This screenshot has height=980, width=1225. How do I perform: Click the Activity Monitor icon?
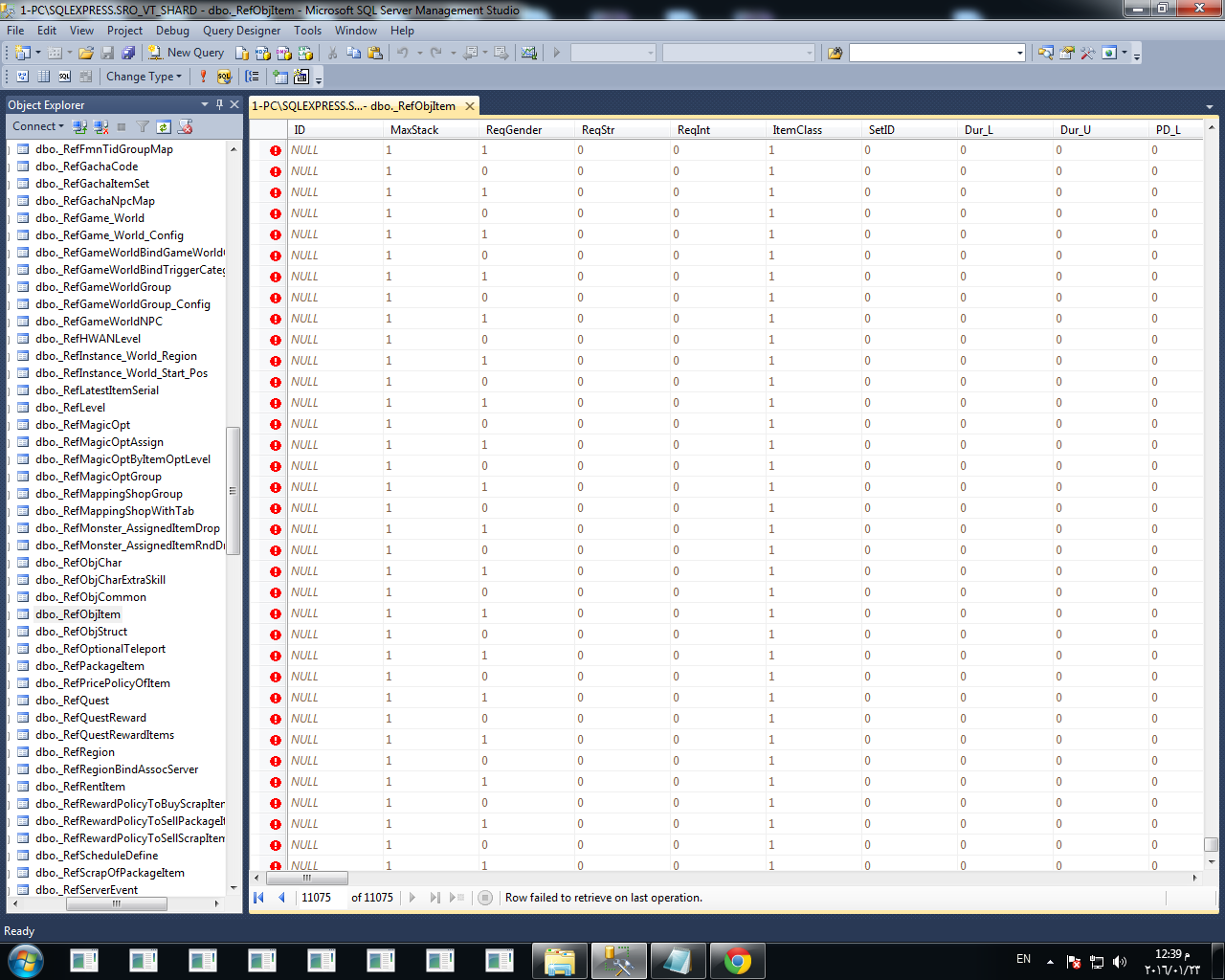(529, 53)
